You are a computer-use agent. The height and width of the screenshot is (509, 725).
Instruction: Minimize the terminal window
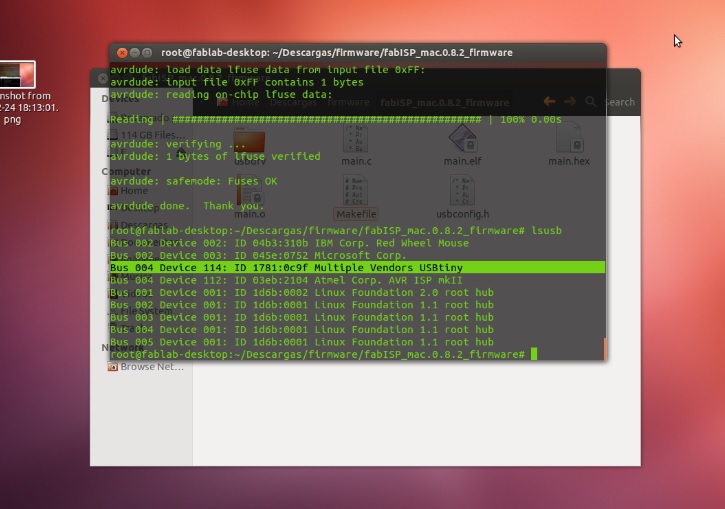[135, 53]
